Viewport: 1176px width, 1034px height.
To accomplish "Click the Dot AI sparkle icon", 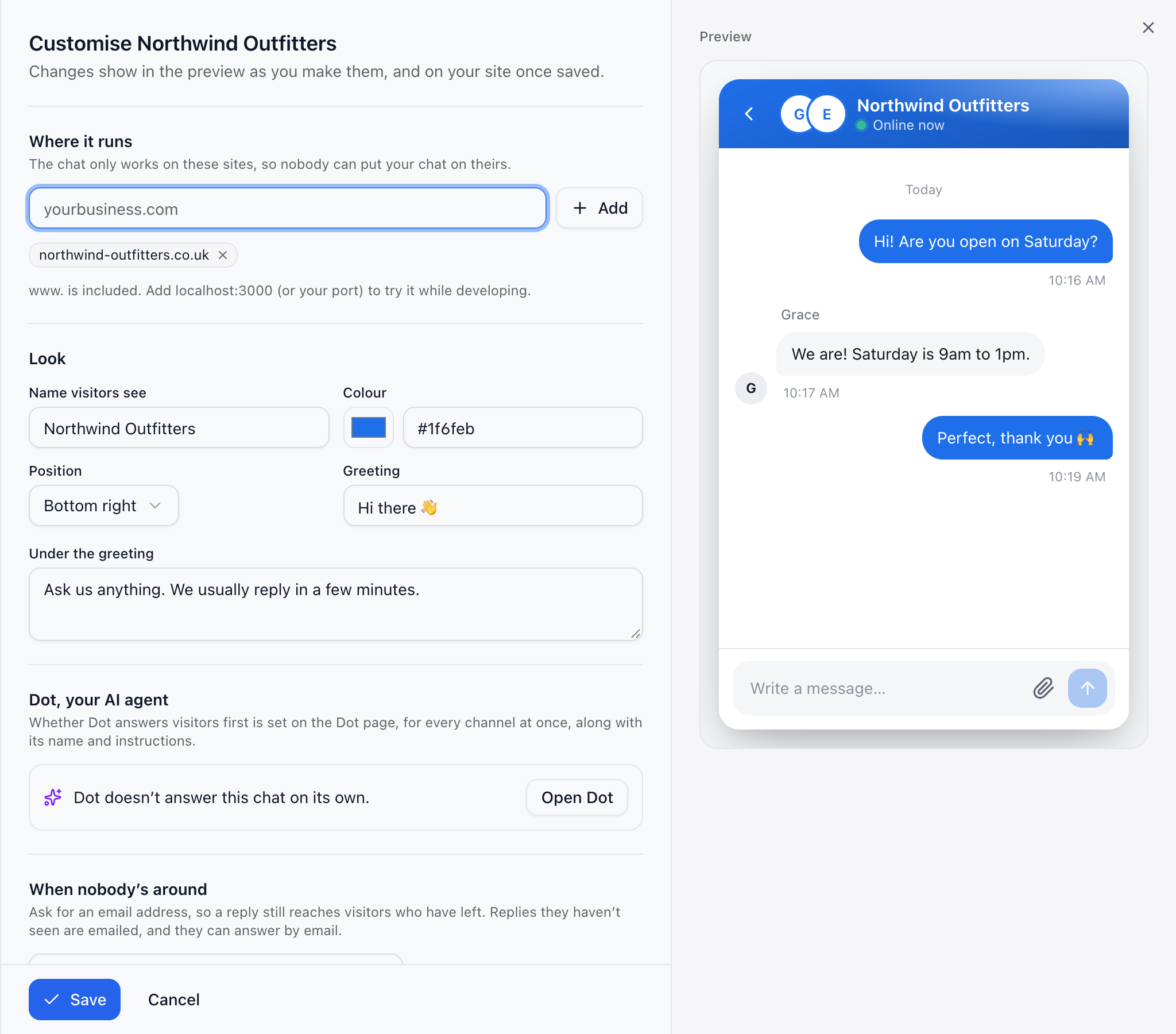I will pyautogui.click(x=53, y=797).
